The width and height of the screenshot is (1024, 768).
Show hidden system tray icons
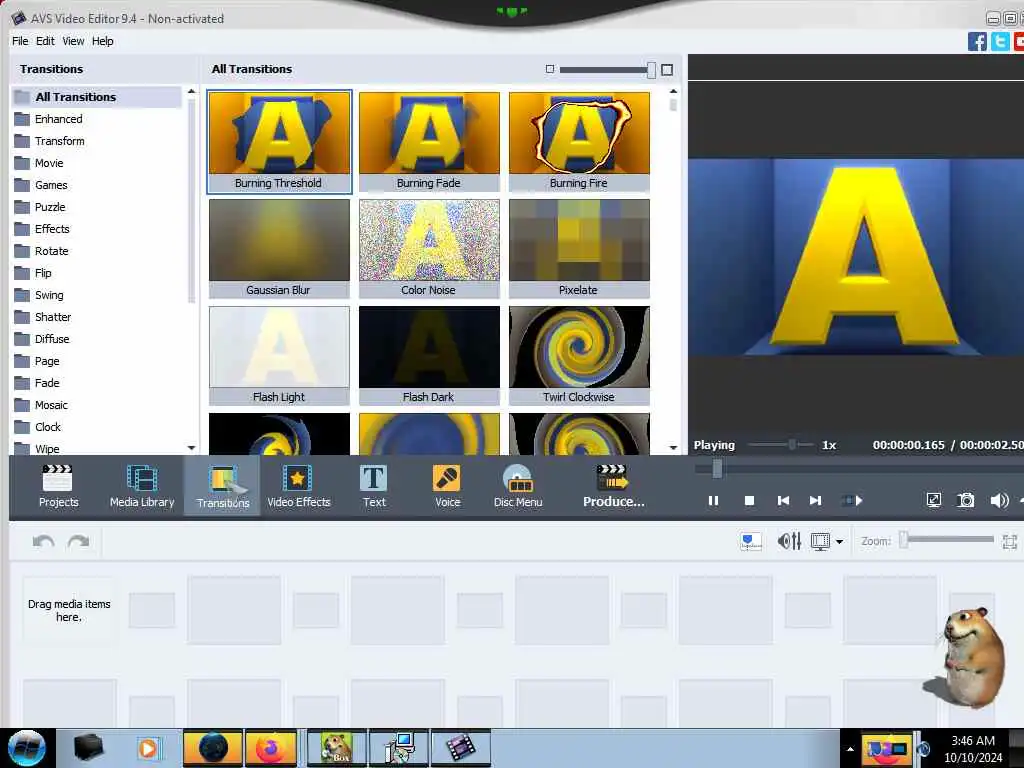coord(850,749)
